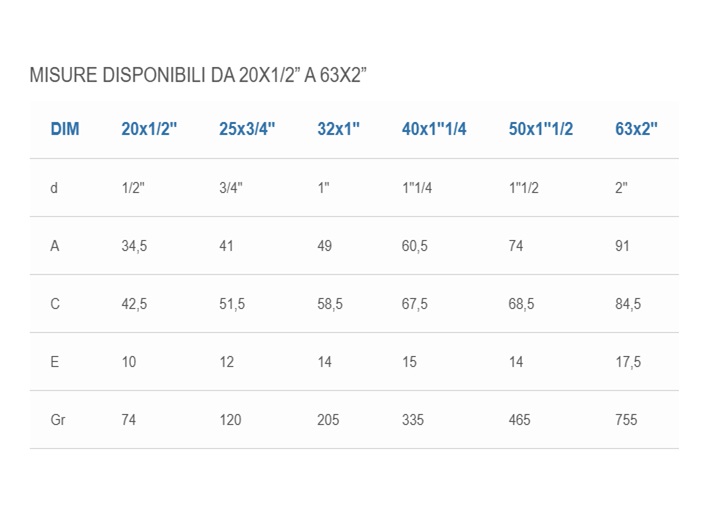Click the 40x1"1/4 column header
The image size is (714, 512).
(x=434, y=129)
